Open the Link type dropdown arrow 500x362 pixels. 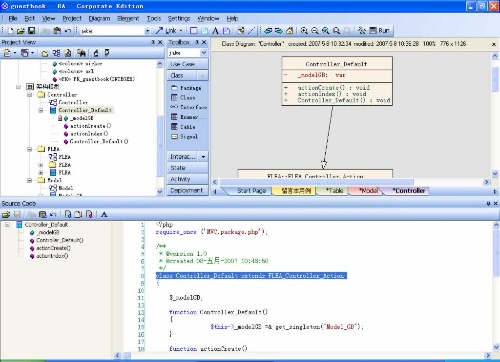pos(181,31)
